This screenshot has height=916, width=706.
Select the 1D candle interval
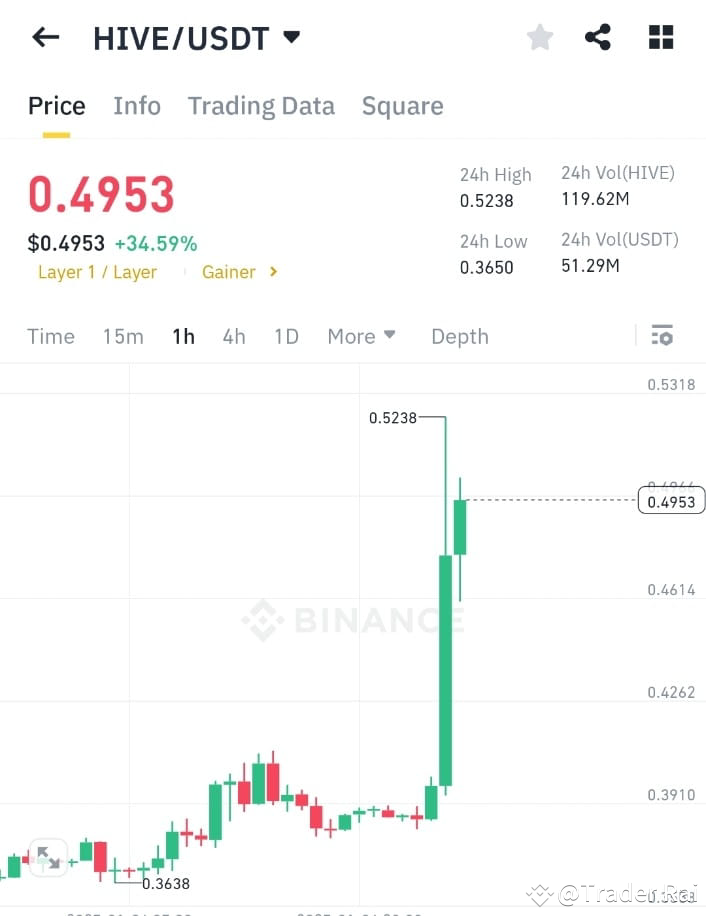coord(286,336)
